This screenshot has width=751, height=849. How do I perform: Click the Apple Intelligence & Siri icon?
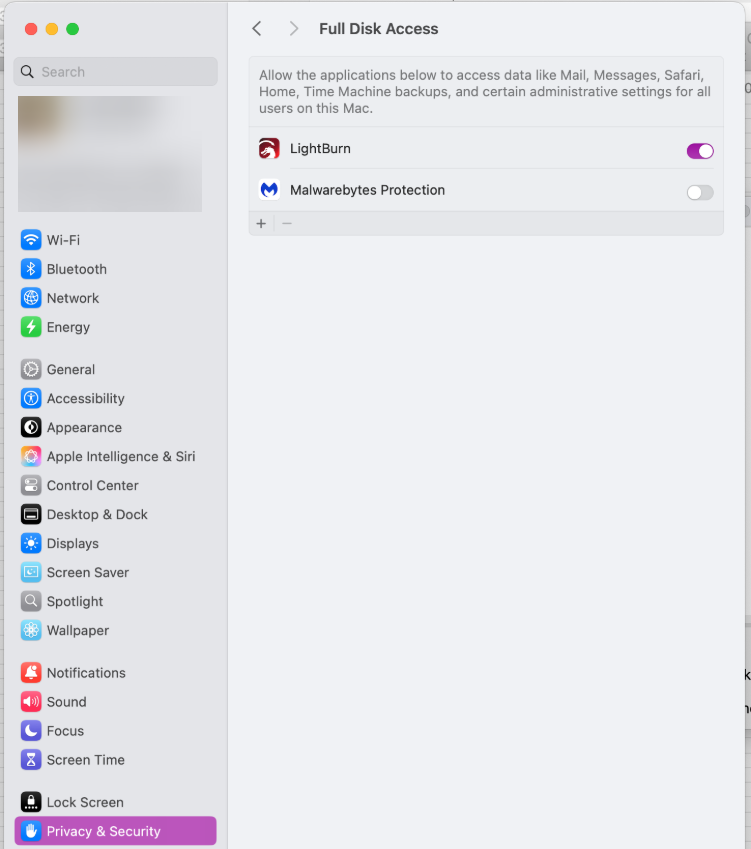click(x=31, y=456)
